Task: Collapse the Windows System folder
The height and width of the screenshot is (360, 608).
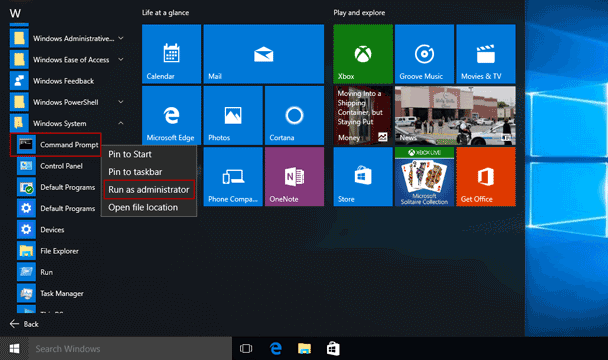Action: click(67, 123)
